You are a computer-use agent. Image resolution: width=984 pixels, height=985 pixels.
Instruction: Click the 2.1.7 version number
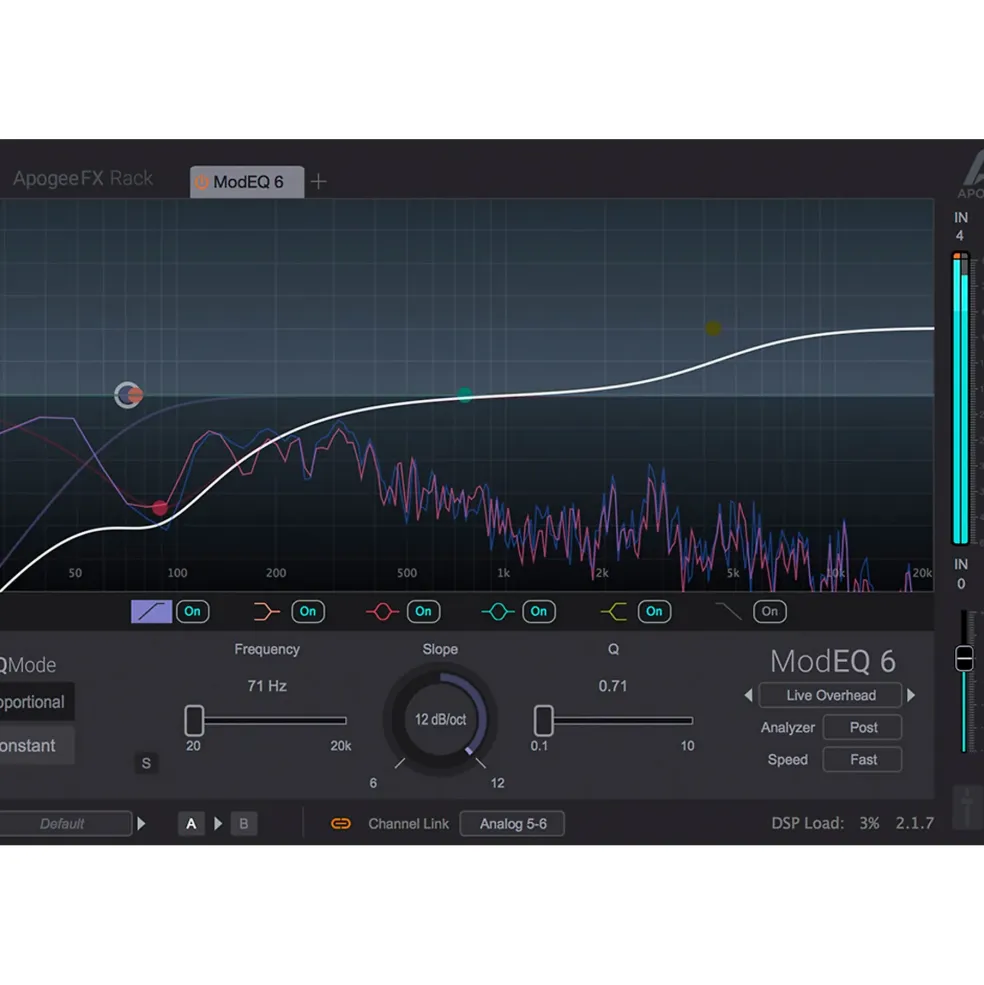click(914, 824)
